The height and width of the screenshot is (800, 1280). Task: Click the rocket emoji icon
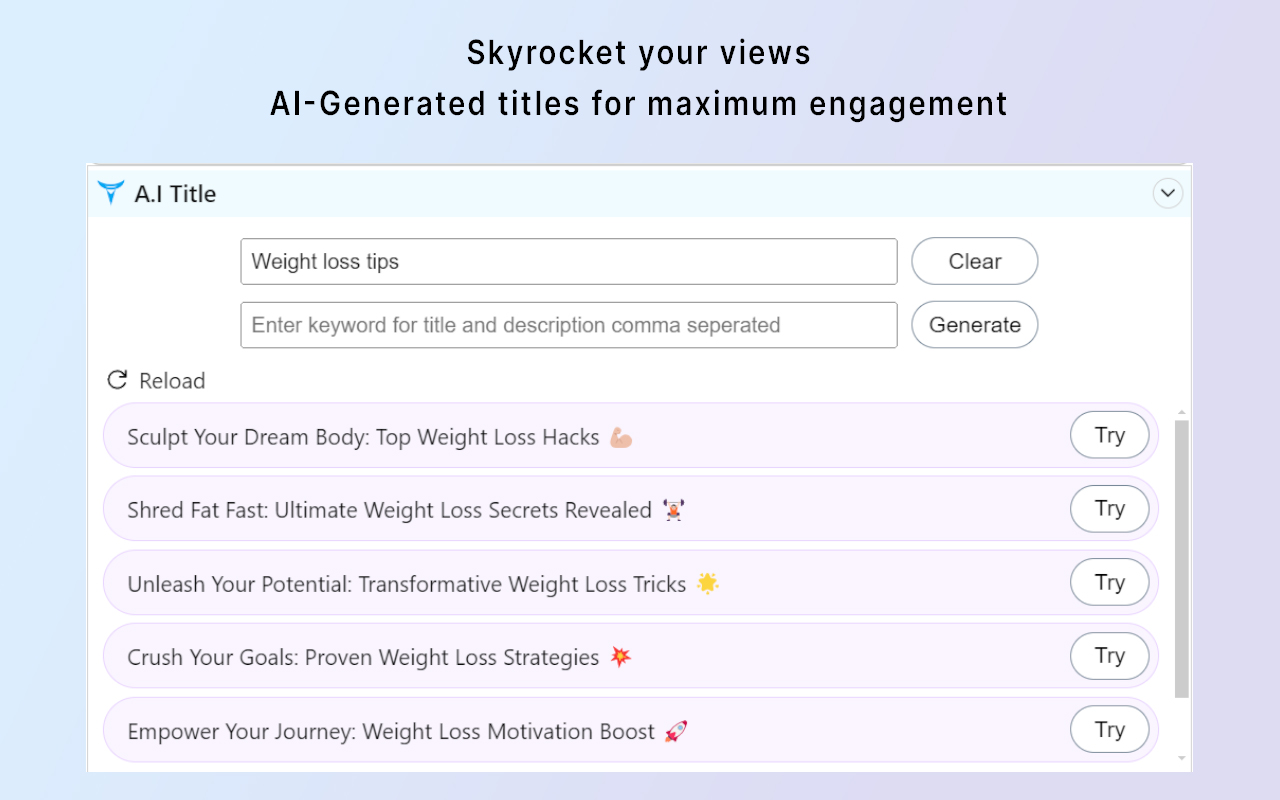pos(676,731)
